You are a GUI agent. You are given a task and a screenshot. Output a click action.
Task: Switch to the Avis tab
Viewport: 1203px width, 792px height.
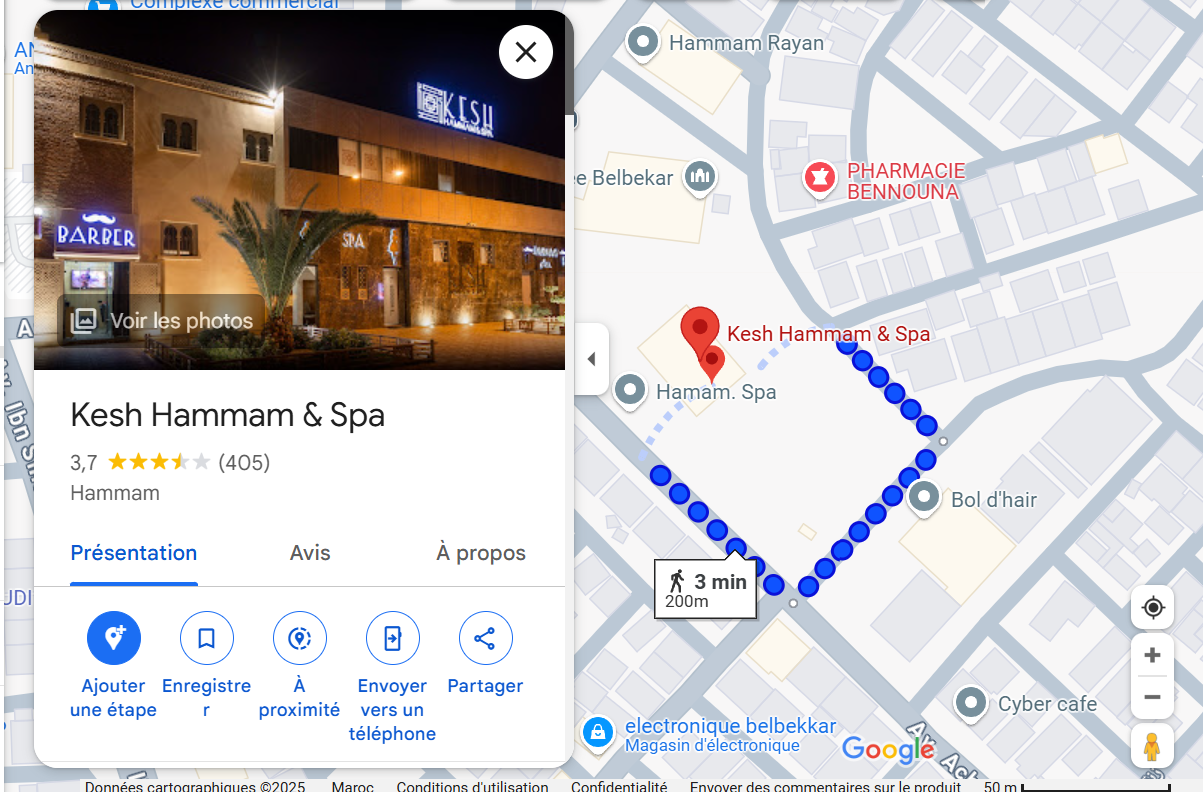310,553
